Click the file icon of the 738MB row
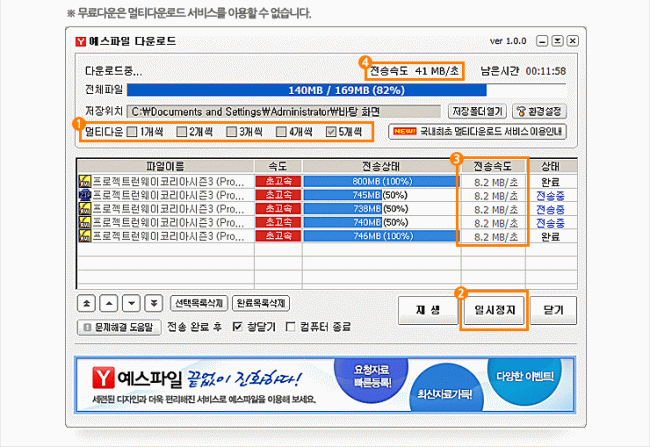 (85, 209)
